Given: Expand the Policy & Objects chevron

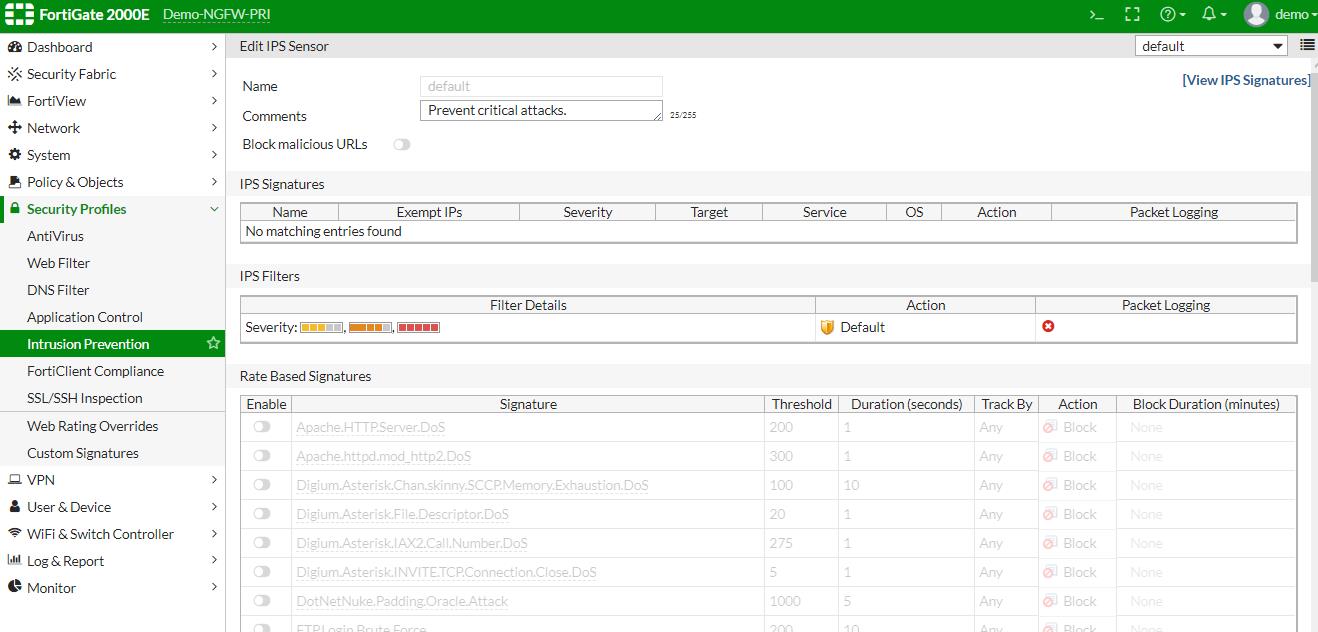Looking at the screenshot, I should point(214,182).
